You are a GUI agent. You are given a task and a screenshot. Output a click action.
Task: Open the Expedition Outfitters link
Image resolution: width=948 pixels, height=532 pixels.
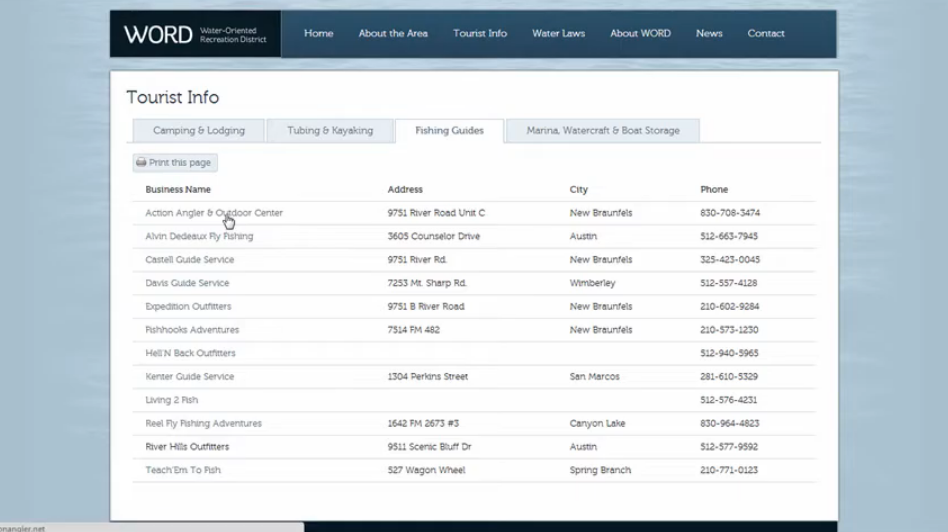click(188, 307)
